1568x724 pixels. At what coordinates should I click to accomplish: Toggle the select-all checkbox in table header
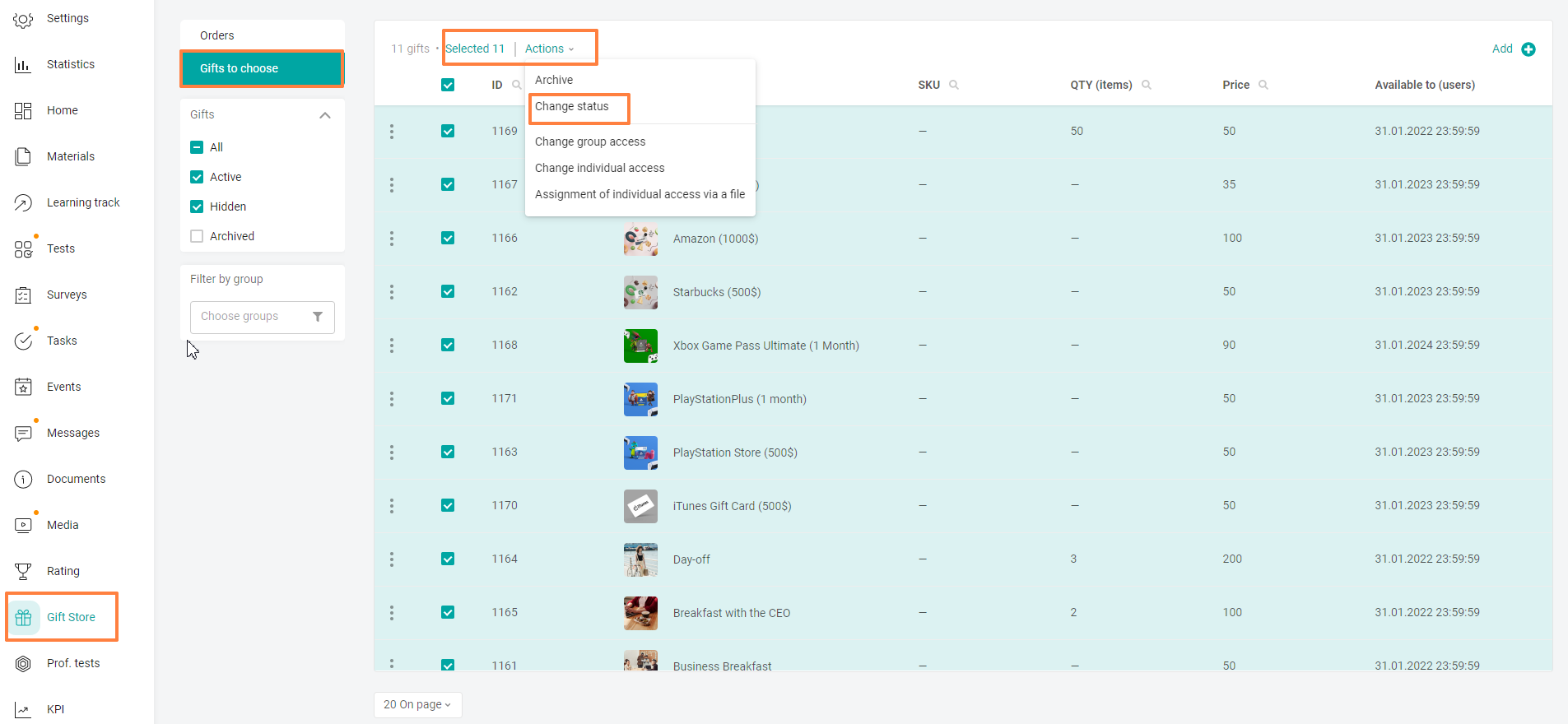tap(448, 85)
